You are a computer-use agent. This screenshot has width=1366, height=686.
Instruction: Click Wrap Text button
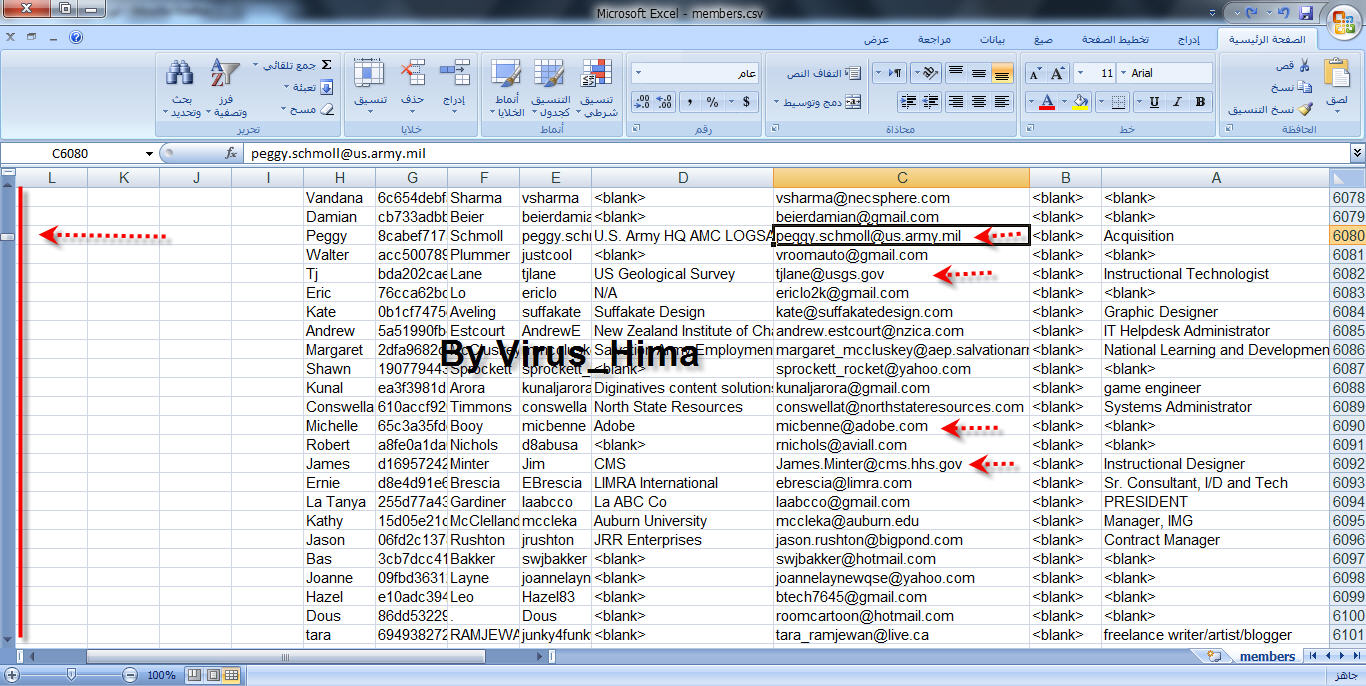point(823,74)
